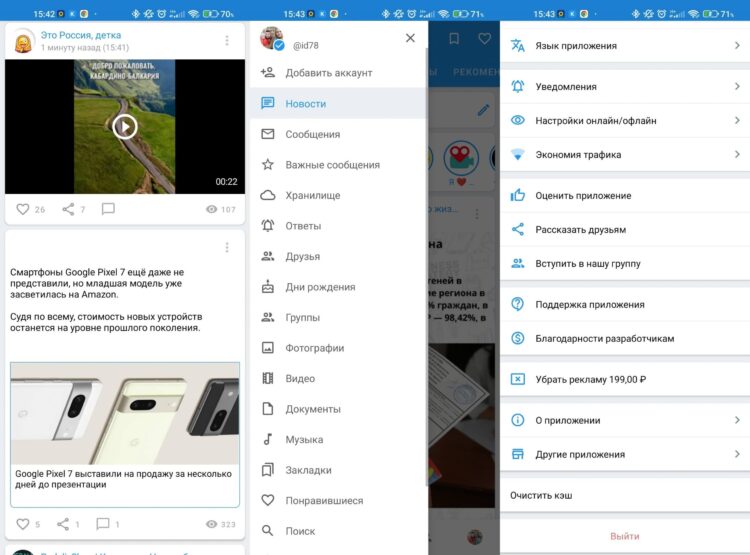Like the Это Россия, детка post
The width and height of the screenshot is (750, 555).
[x=23, y=209]
